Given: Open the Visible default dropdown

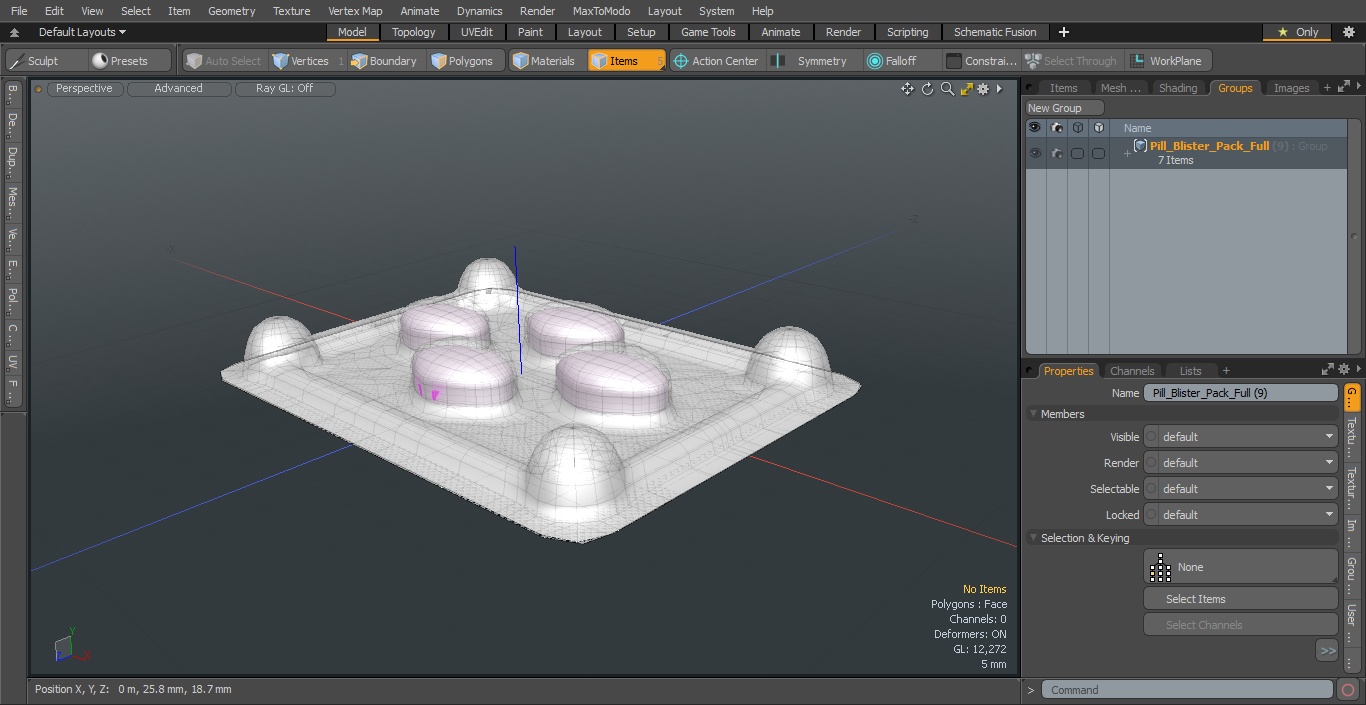Looking at the screenshot, I should coord(1240,437).
